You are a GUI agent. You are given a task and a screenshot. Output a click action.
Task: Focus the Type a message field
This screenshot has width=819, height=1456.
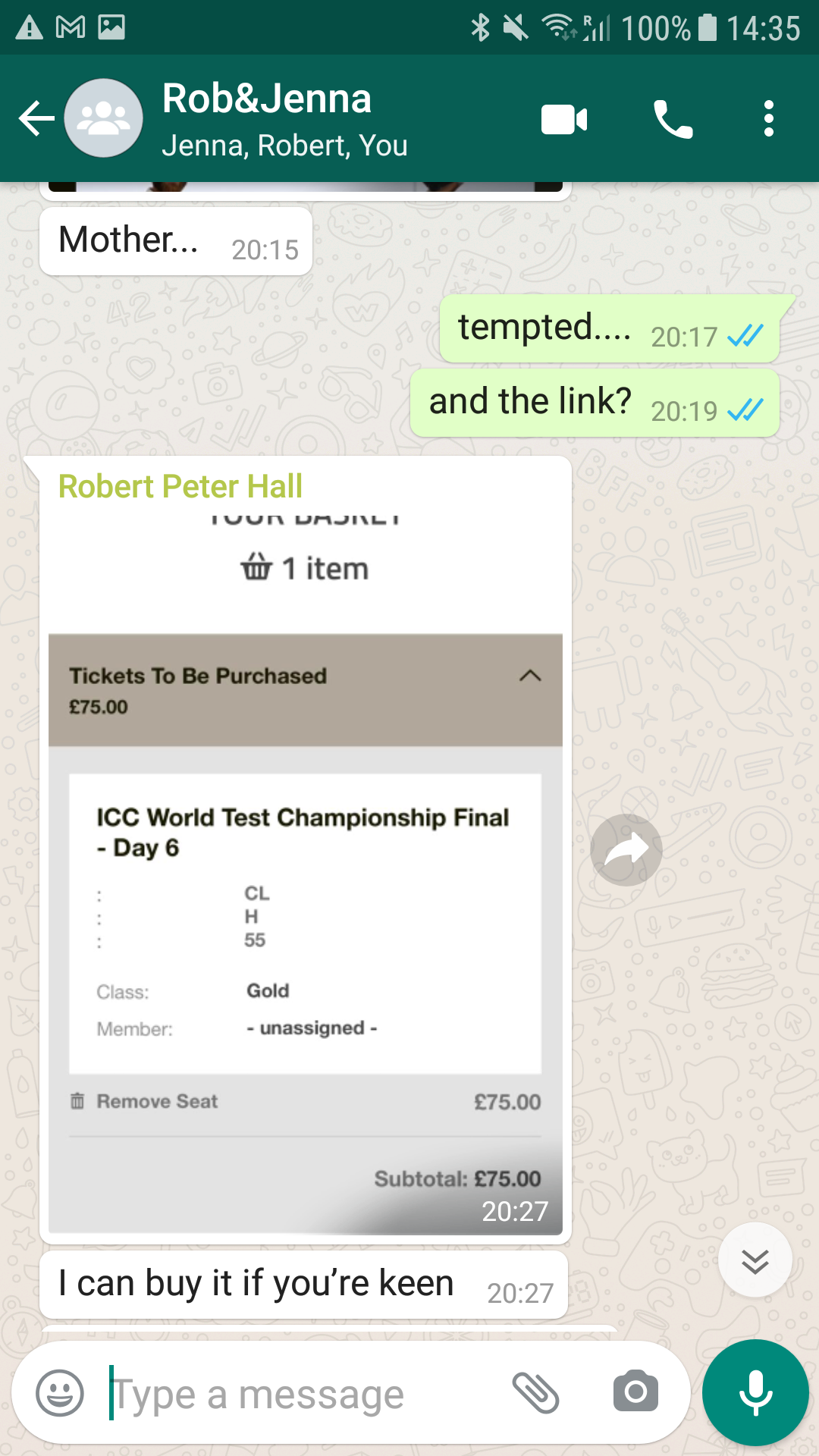tap(303, 1394)
